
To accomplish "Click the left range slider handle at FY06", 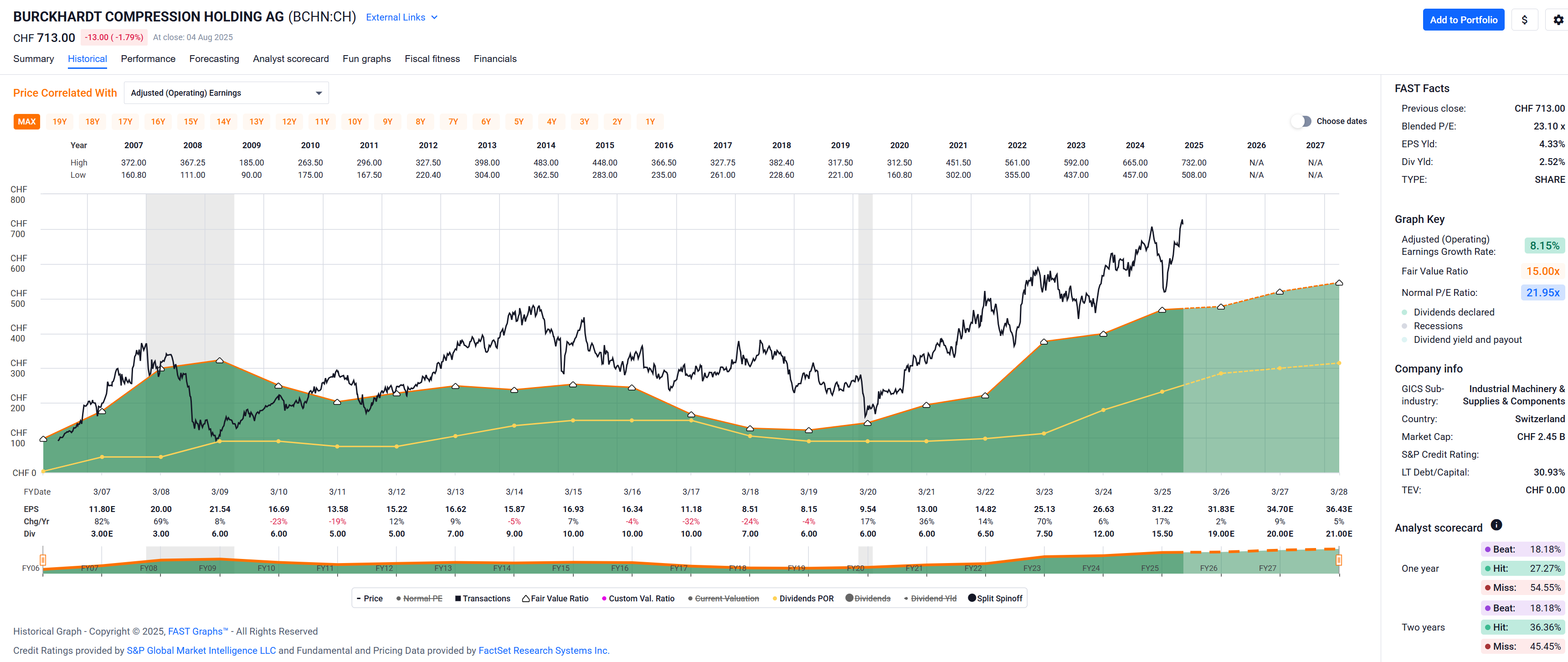I will [x=43, y=560].
